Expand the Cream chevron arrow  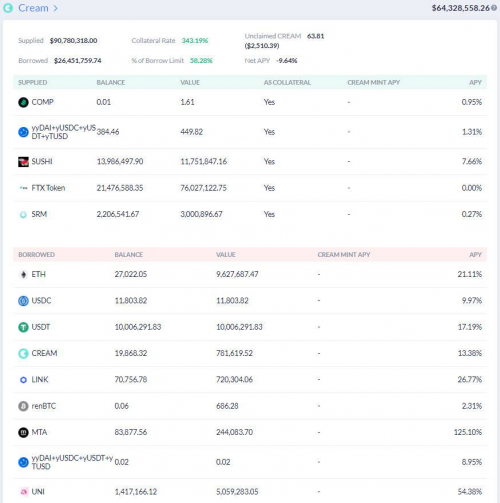(x=55, y=8)
